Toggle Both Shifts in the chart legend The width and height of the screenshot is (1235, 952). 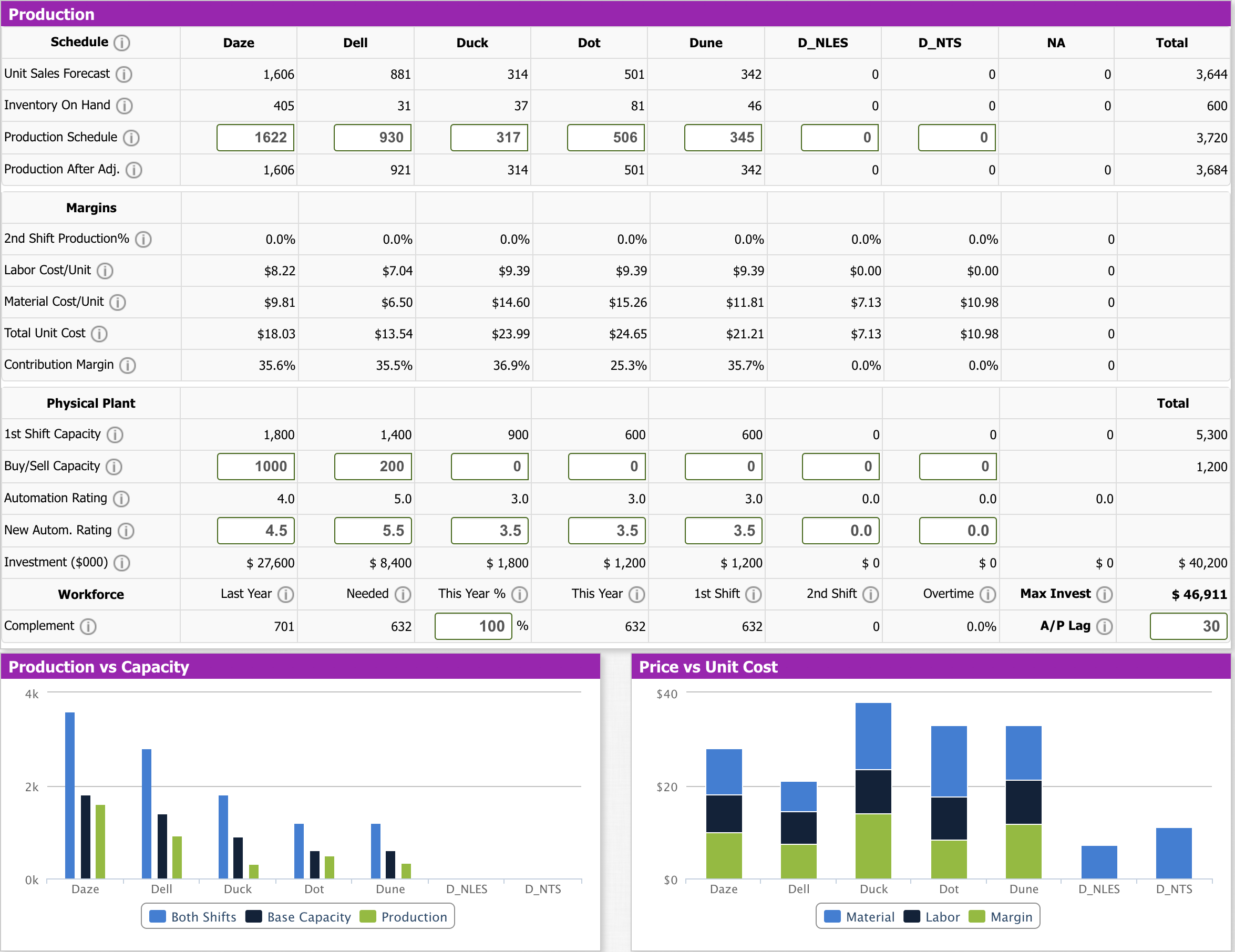(193, 916)
